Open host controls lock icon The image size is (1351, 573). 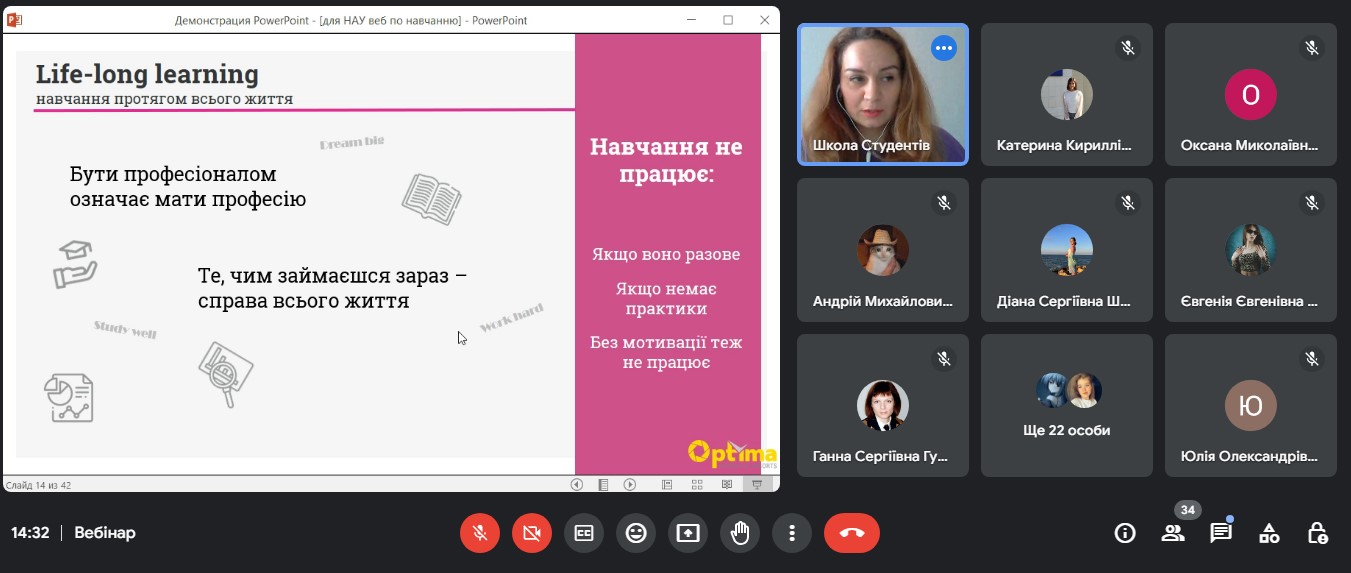tap(1317, 533)
